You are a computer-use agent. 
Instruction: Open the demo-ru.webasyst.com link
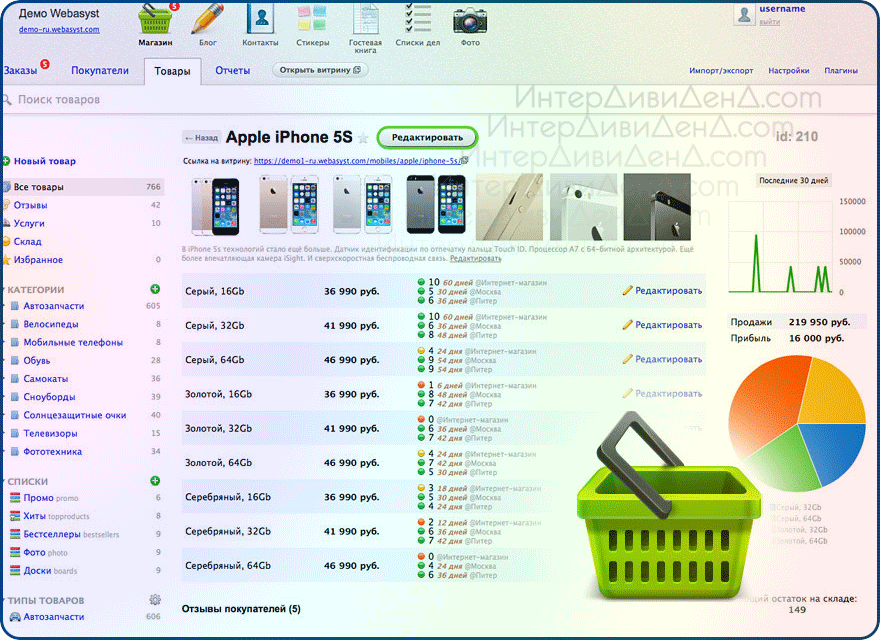tap(59, 30)
